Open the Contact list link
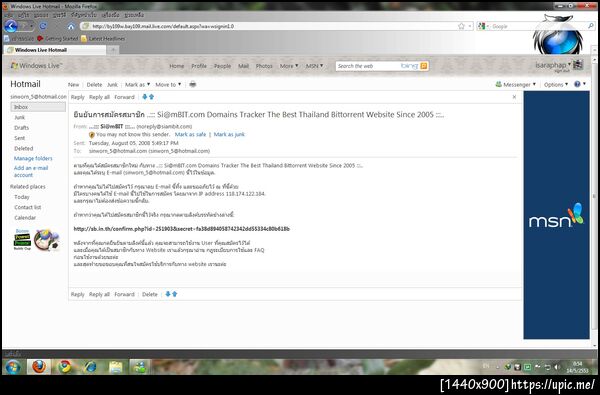Viewport: 600px width, 395px height. 28,207
